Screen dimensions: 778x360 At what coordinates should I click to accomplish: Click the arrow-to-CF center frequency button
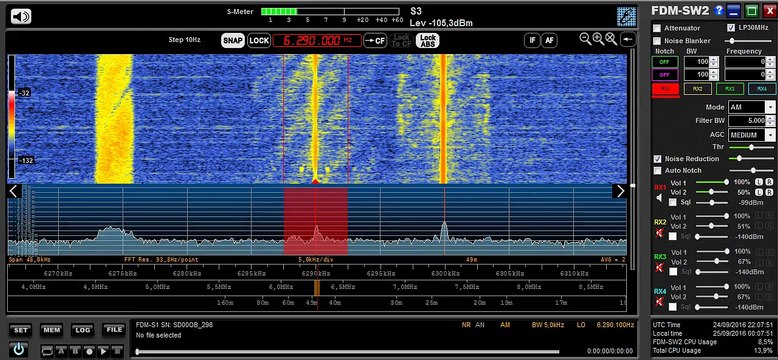click(375, 41)
